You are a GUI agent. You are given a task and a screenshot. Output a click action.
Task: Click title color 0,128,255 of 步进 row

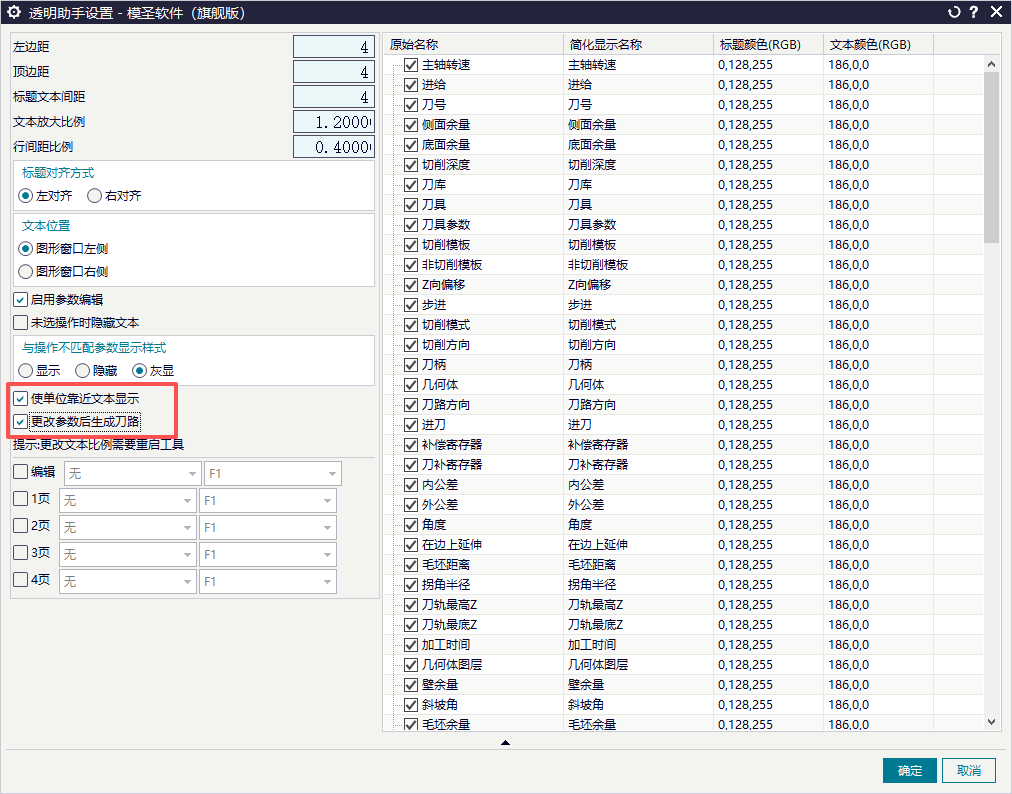pos(745,305)
